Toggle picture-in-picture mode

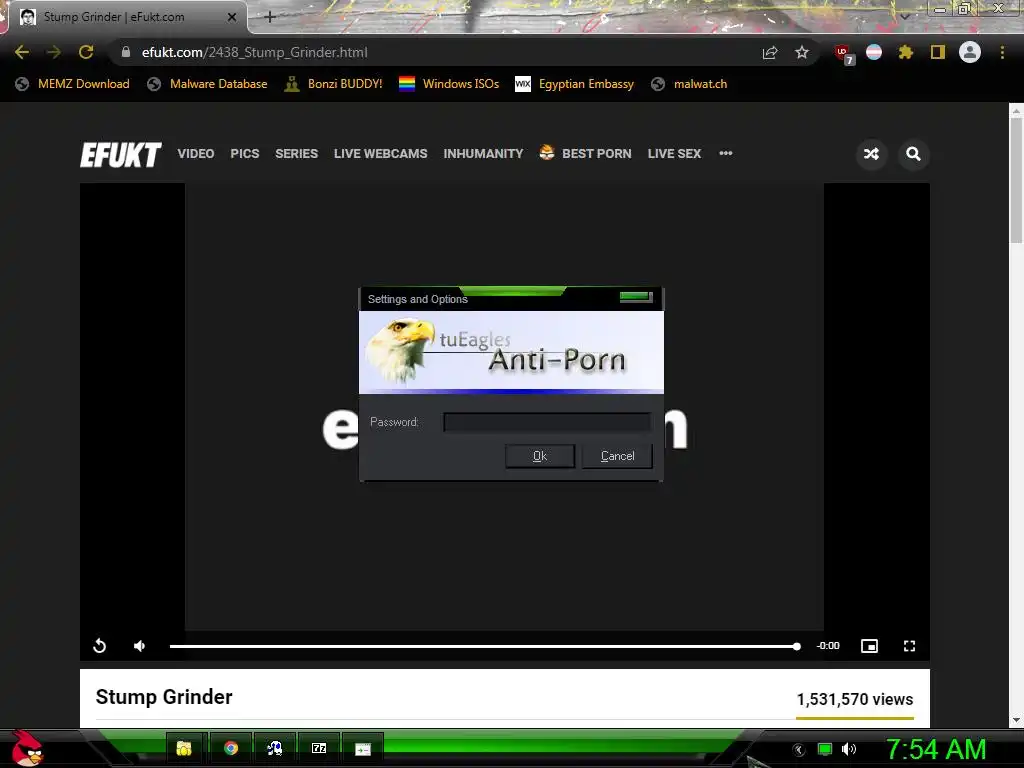point(869,646)
